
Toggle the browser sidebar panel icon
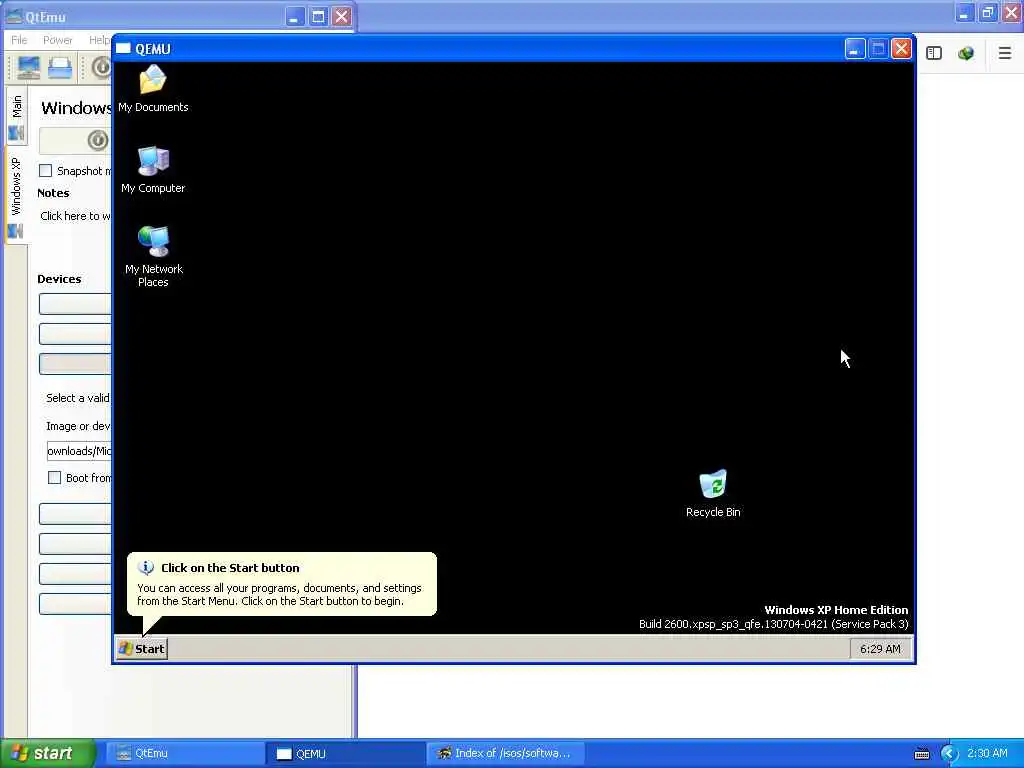pyautogui.click(x=934, y=53)
